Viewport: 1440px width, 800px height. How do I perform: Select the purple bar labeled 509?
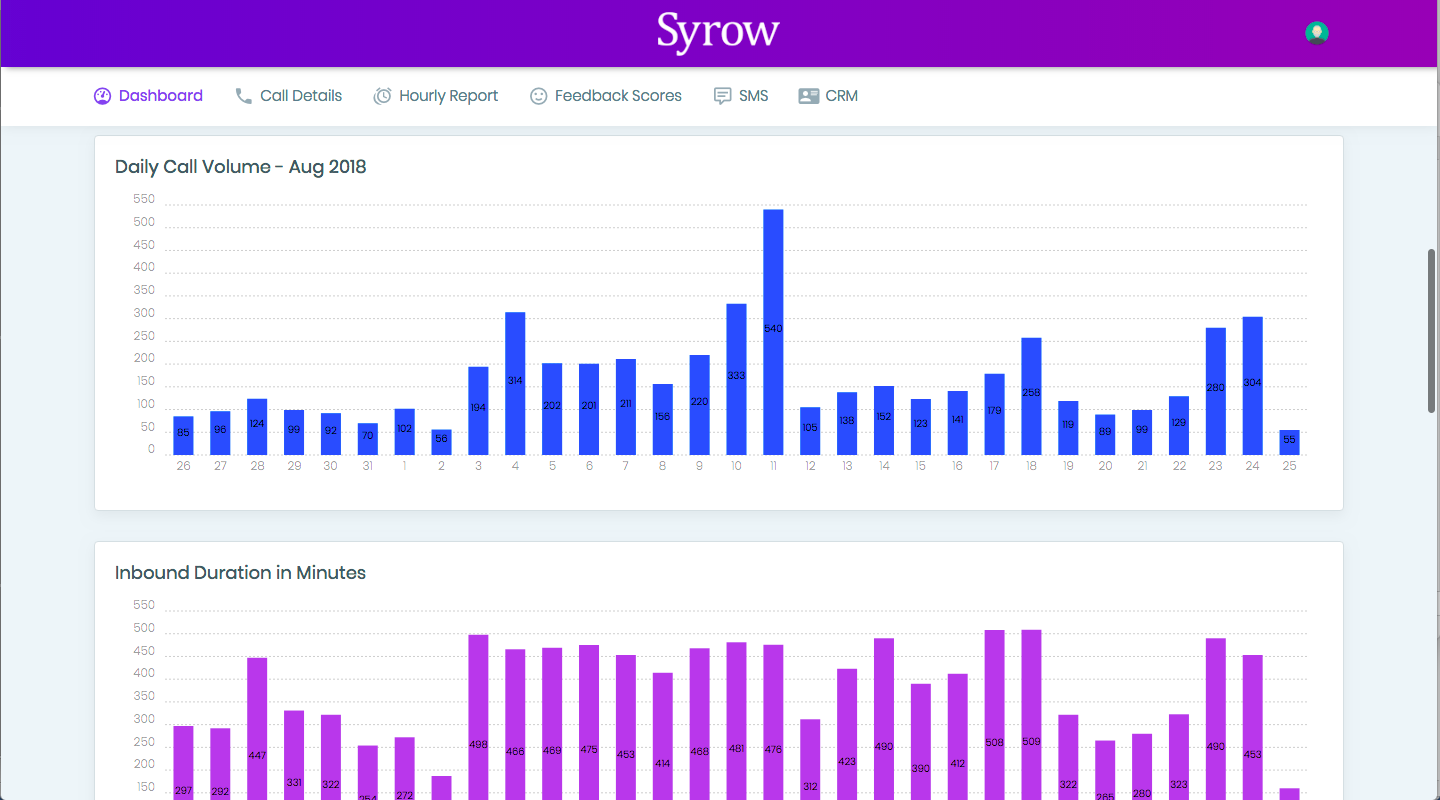pyautogui.click(x=1031, y=714)
